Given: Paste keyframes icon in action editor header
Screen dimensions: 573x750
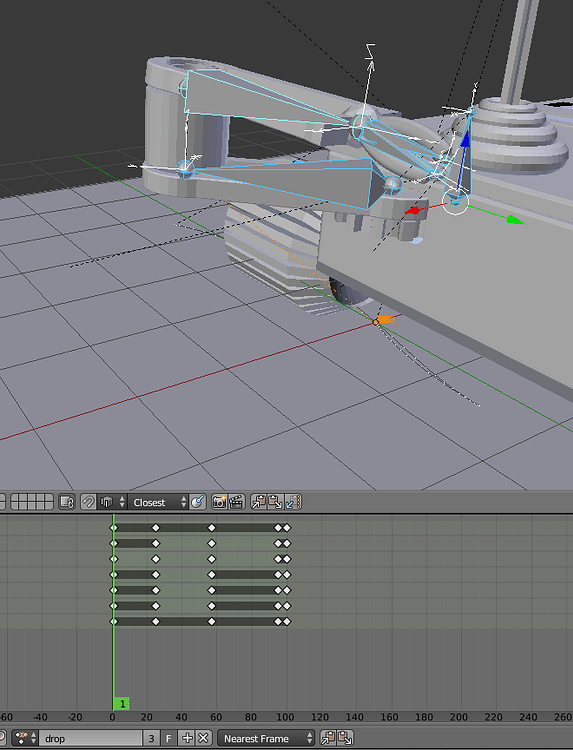Looking at the screenshot, I should coord(345,738).
